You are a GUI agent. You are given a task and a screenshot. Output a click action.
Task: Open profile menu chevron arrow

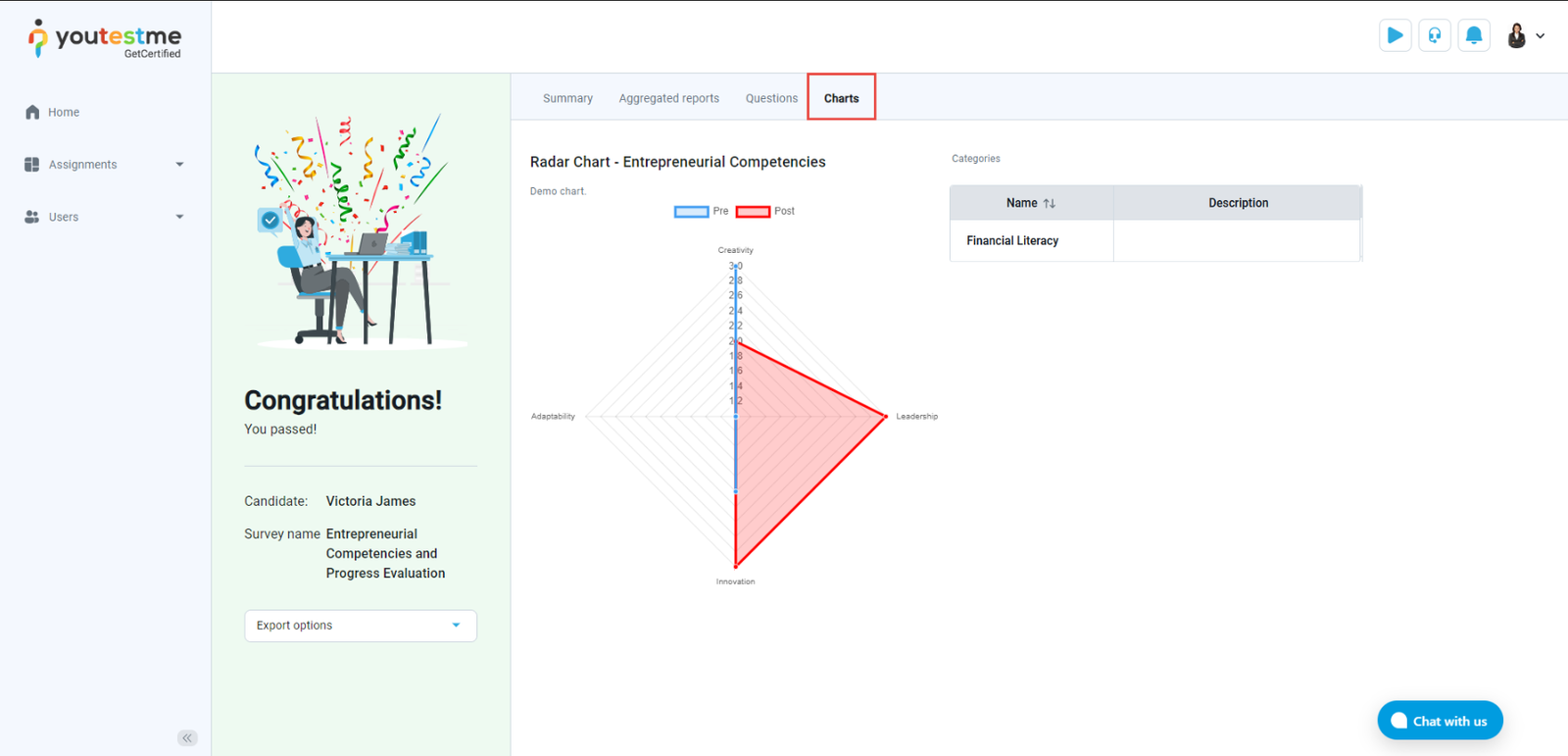pyautogui.click(x=1541, y=36)
